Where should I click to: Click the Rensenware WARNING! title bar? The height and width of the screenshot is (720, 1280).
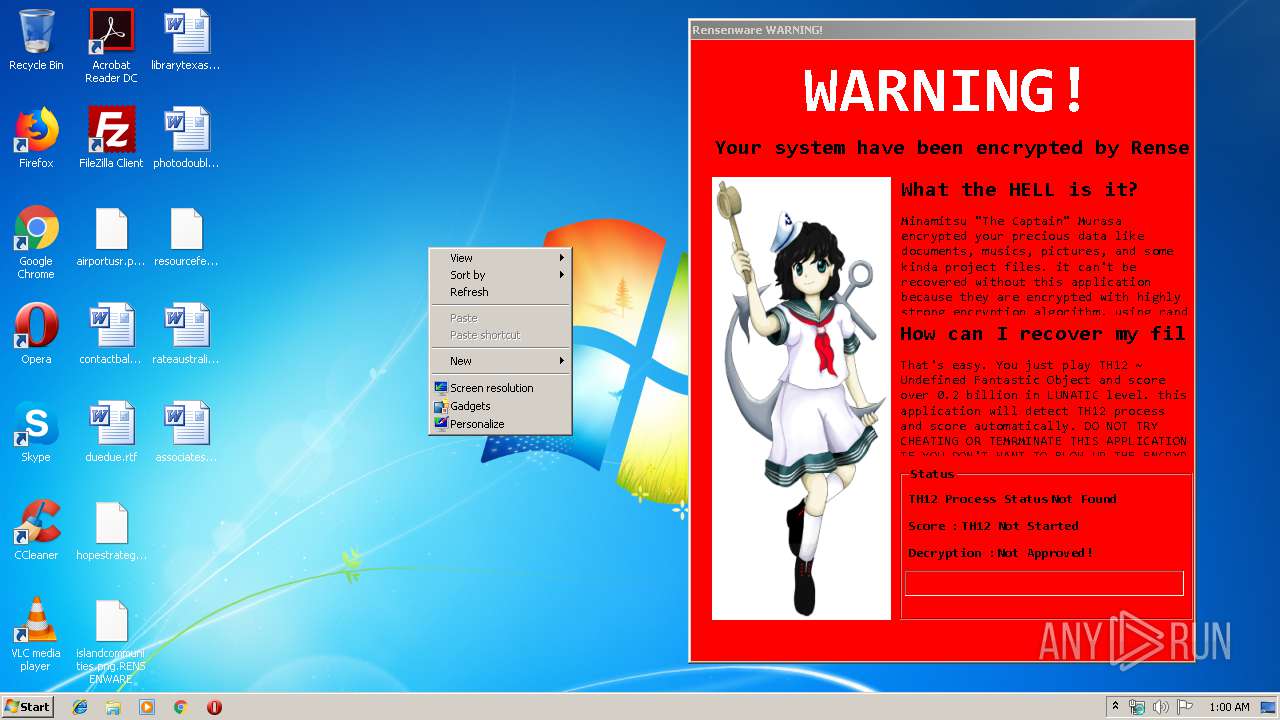click(942, 30)
